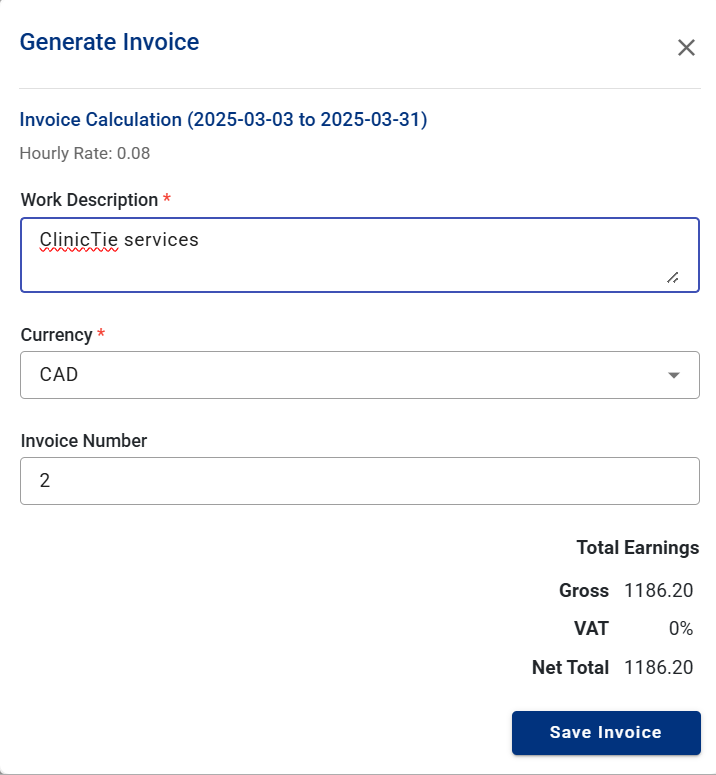Image resolution: width=716 pixels, height=775 pixels.
Task: Click the 'Net Total' label
Action: pos(570,668)
